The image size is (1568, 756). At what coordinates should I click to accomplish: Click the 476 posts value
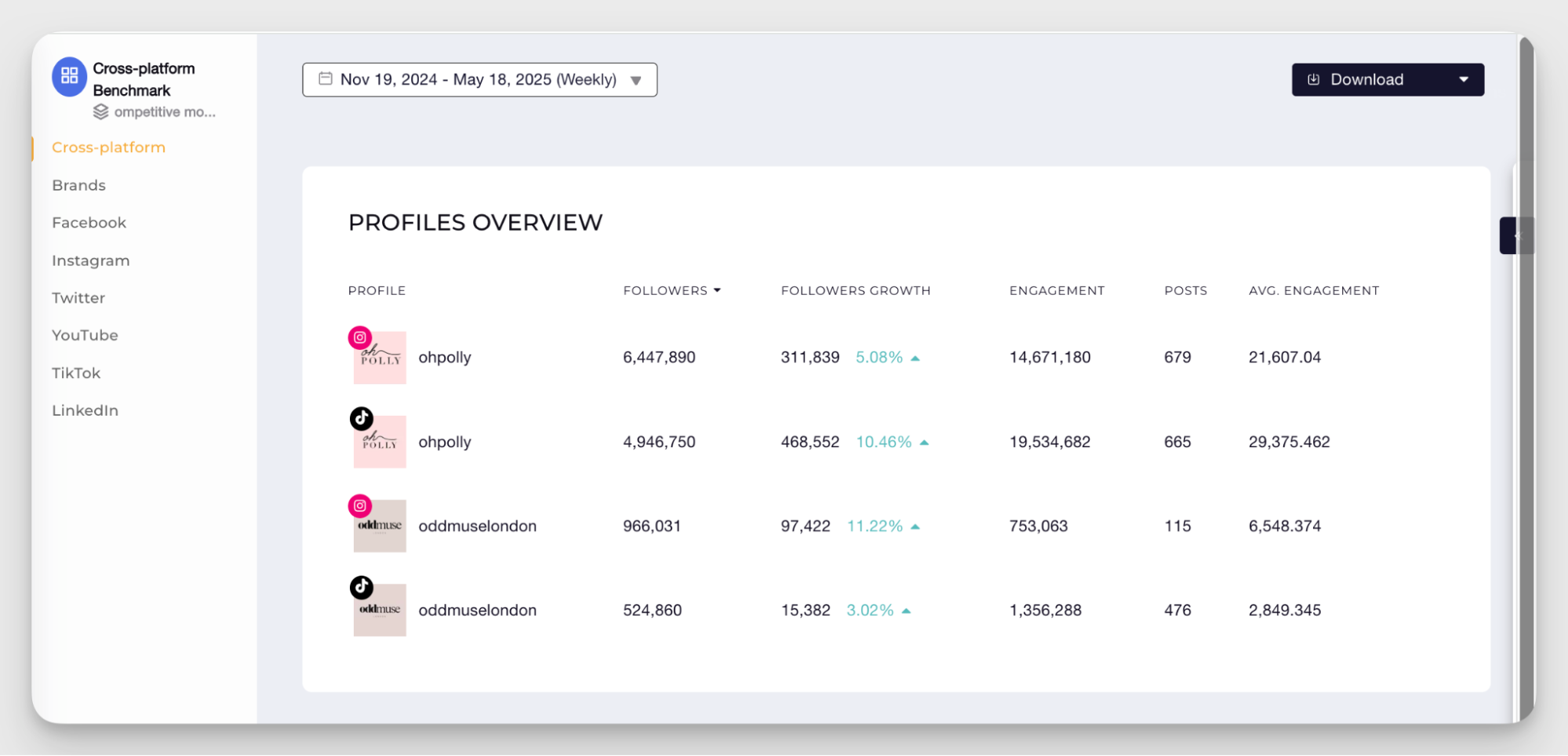pos(1177,610)
